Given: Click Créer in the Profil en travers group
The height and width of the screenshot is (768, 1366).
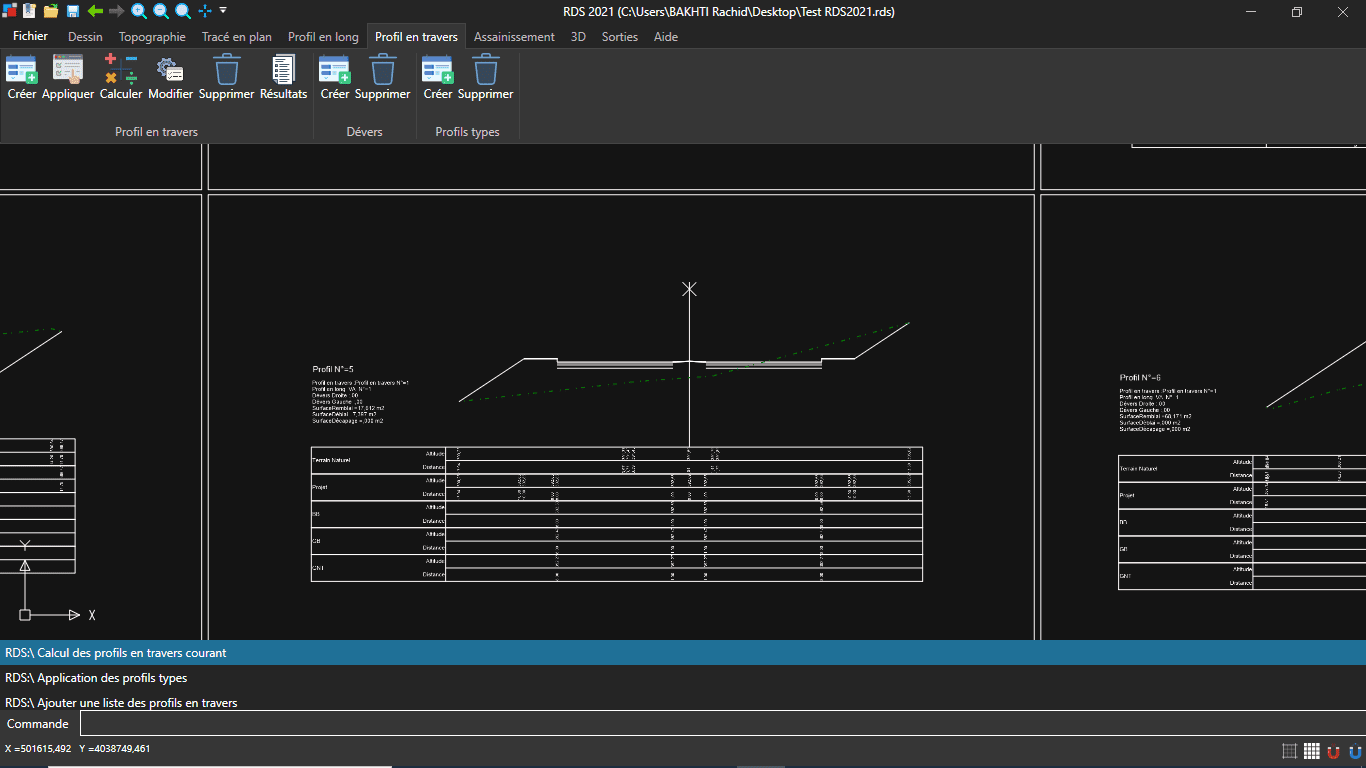Looking at the screenshot, I should (x=21, y=78).
